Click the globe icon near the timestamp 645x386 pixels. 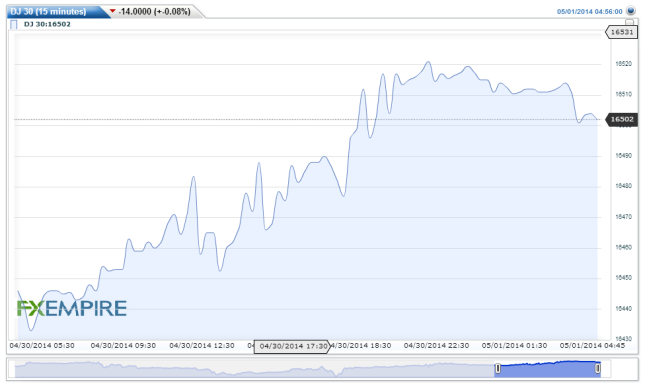pyautogui.click(x=631, y=11)
